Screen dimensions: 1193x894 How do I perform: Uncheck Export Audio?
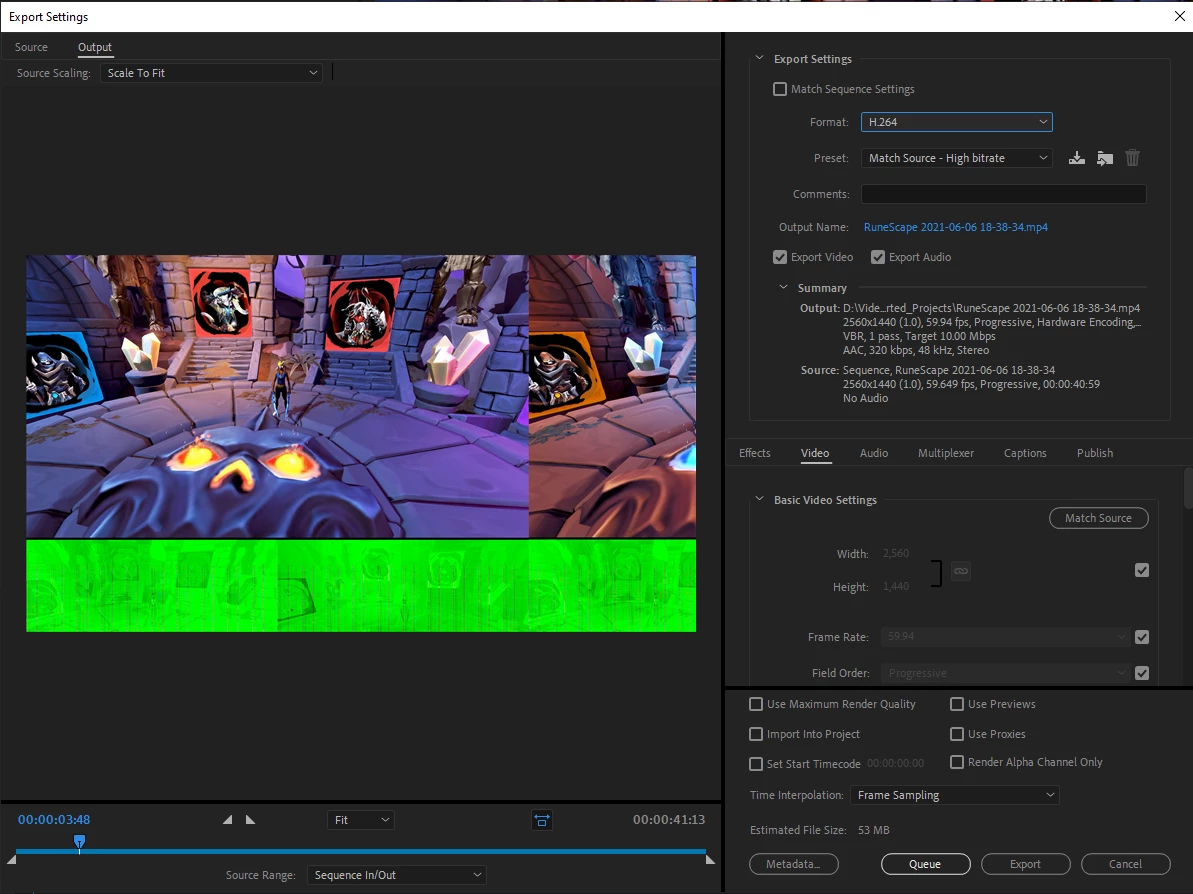tap(878, 257)
